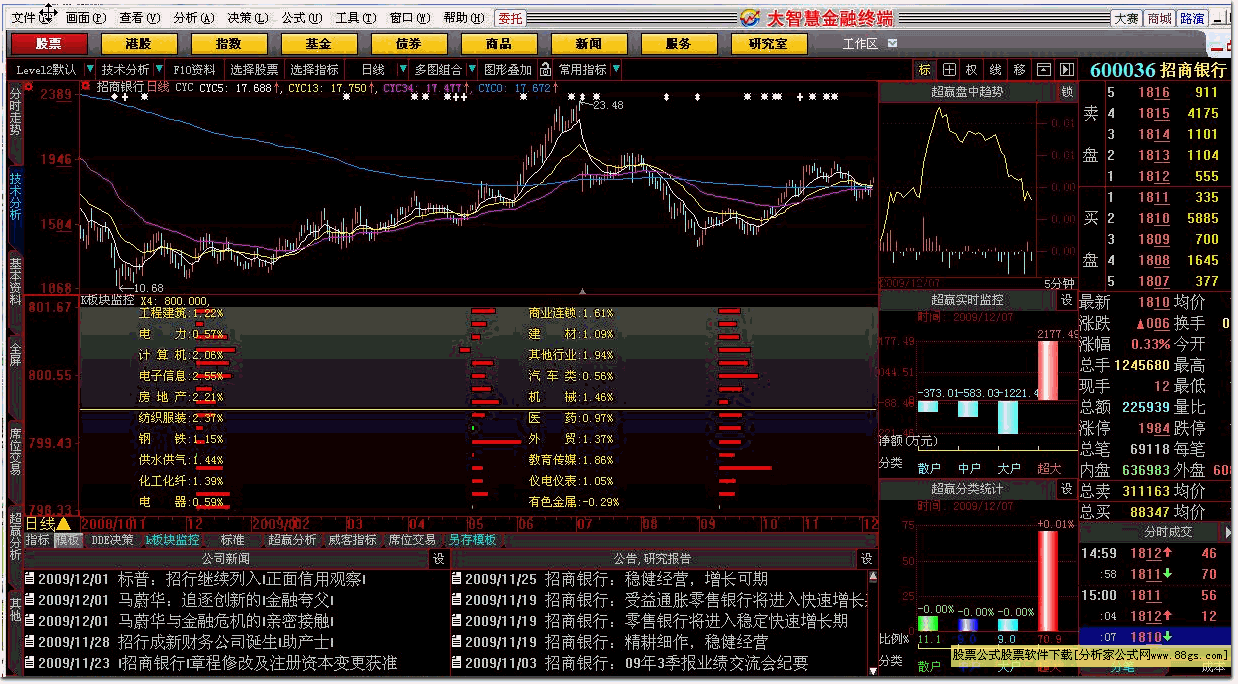The width and height of the screenshot is (1238, 684).
Task: Open the 公式 menu
Action: (301, 18)
